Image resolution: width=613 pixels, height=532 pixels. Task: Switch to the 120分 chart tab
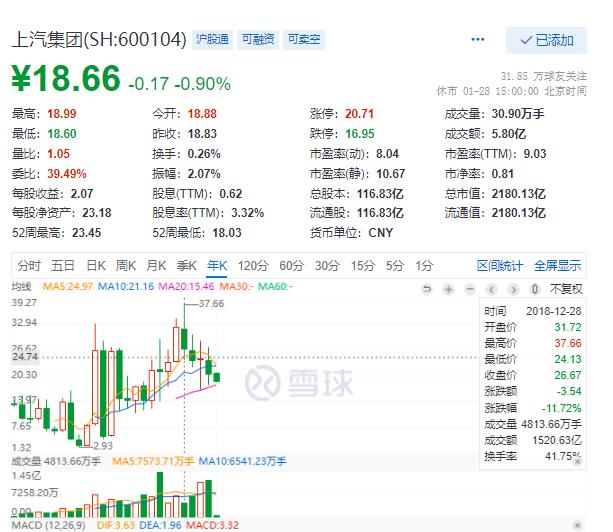[x=253, y=266]
